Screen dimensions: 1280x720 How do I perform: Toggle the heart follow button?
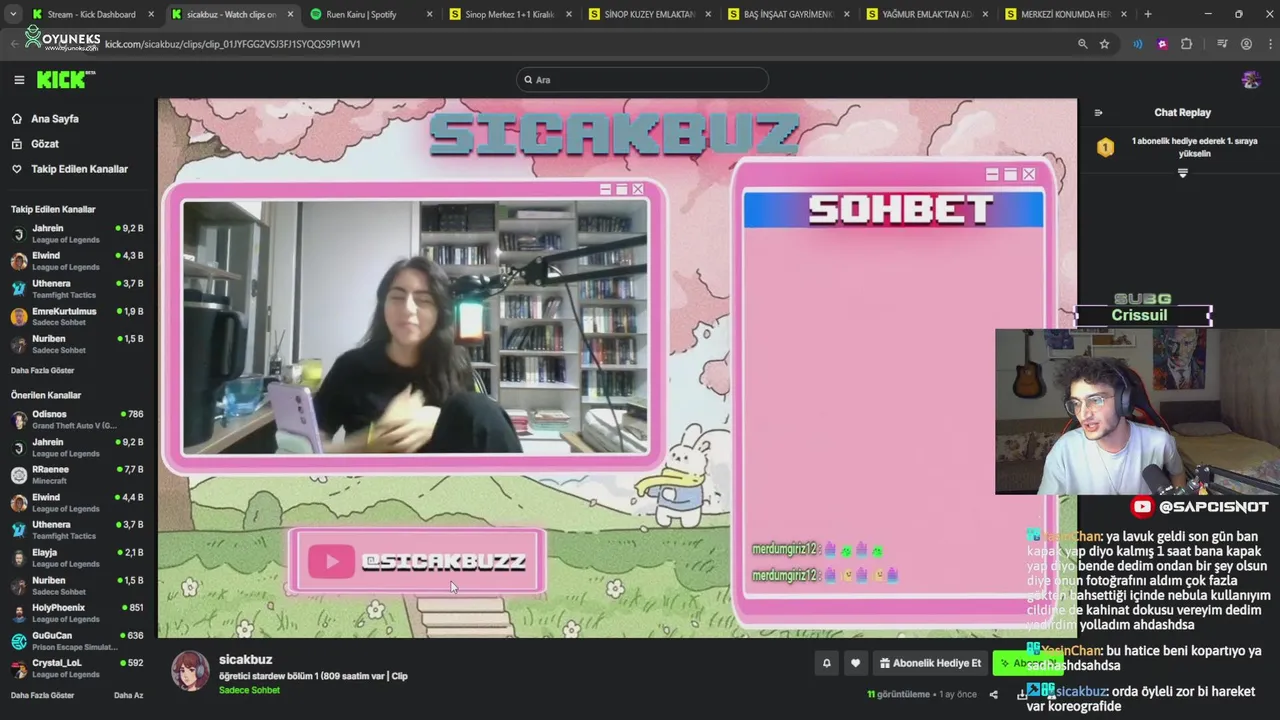[x=855, y=663]
